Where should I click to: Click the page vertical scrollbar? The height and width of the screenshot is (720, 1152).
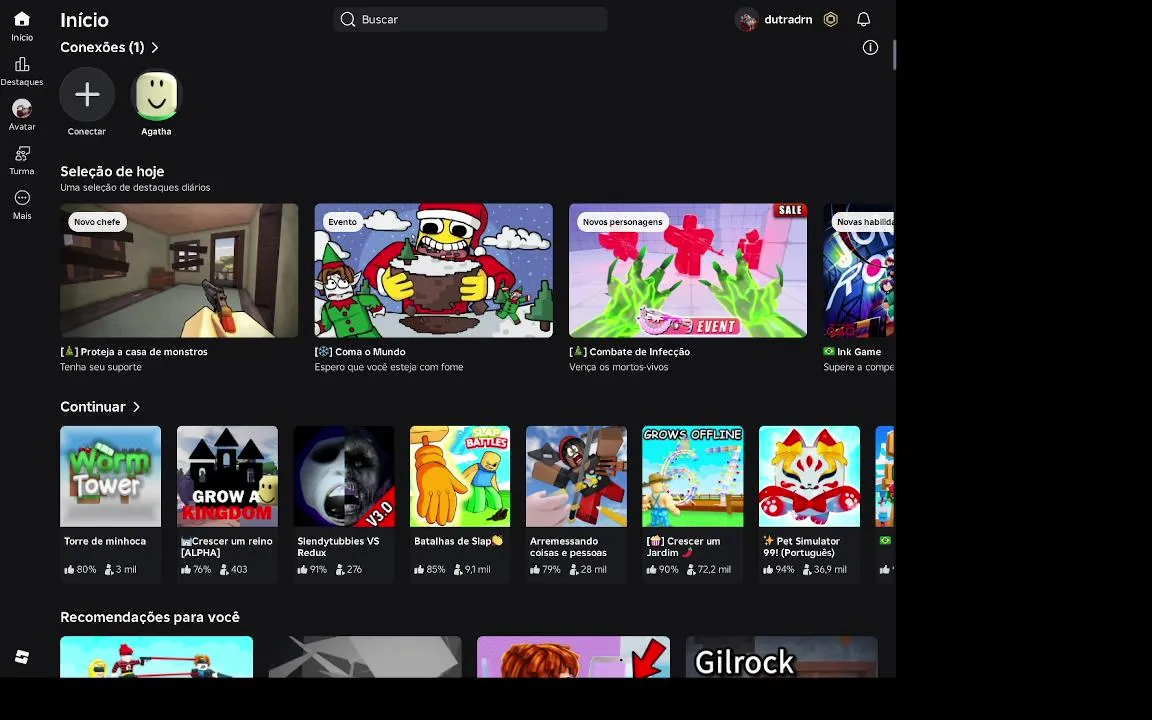[894, 55]
